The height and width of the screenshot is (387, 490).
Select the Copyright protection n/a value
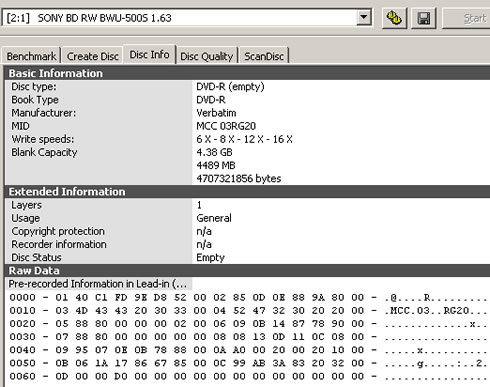pos(204,231)
